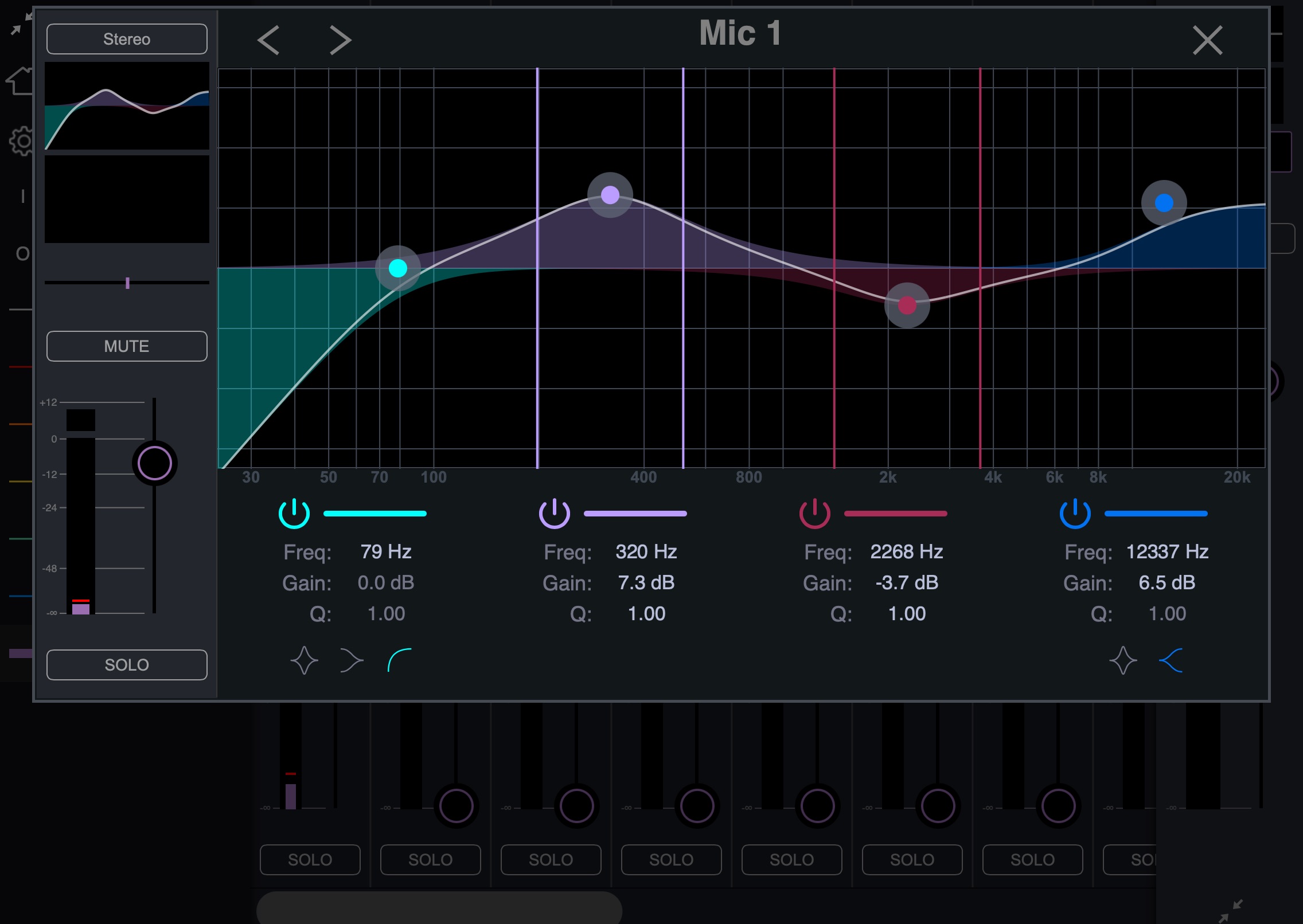Click band 3 gain value -3.7 dB
Viewport: 1303px width, 924px height.
click(907, 582)
